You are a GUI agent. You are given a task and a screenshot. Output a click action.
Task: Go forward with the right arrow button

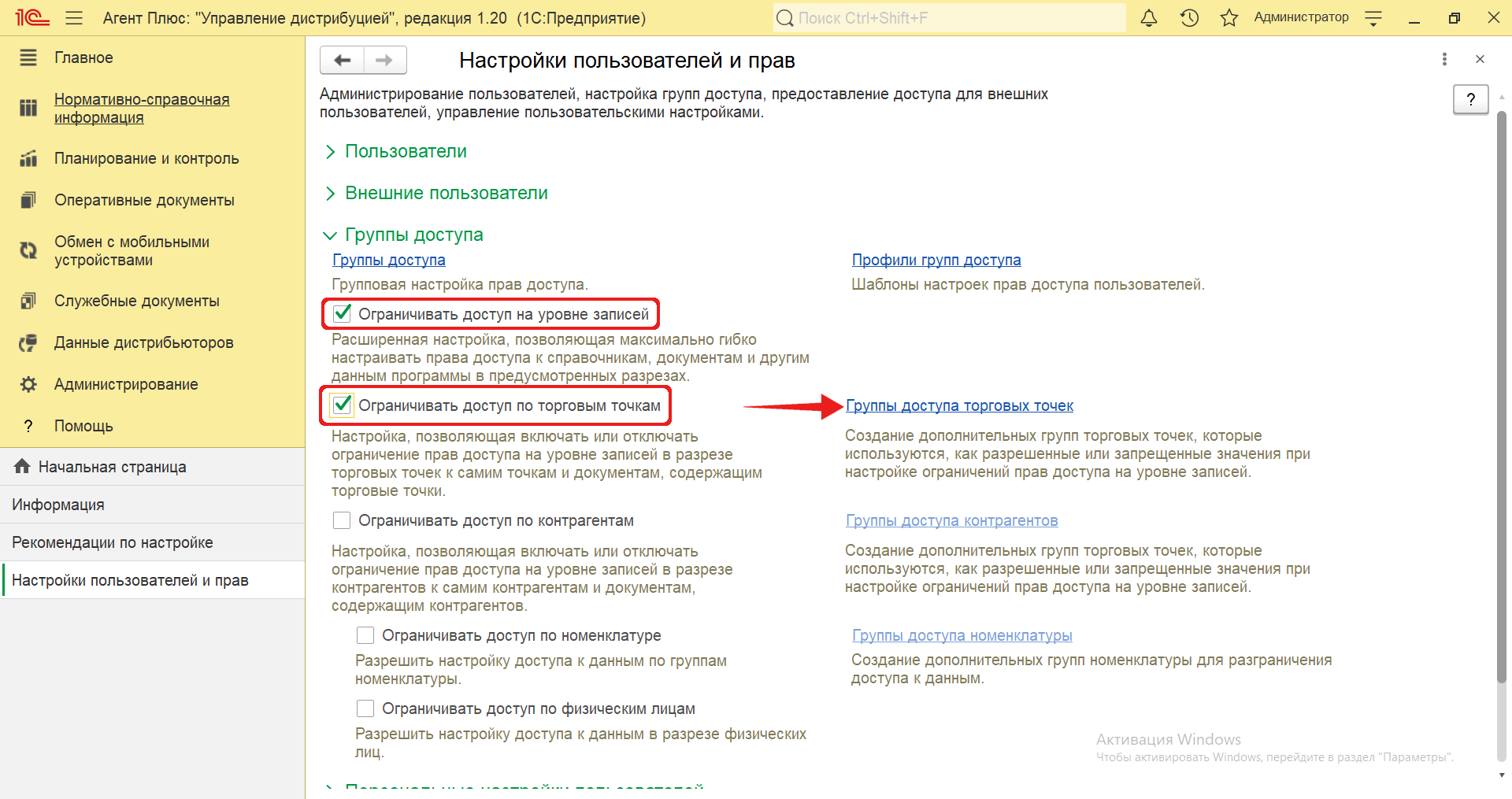384,60
